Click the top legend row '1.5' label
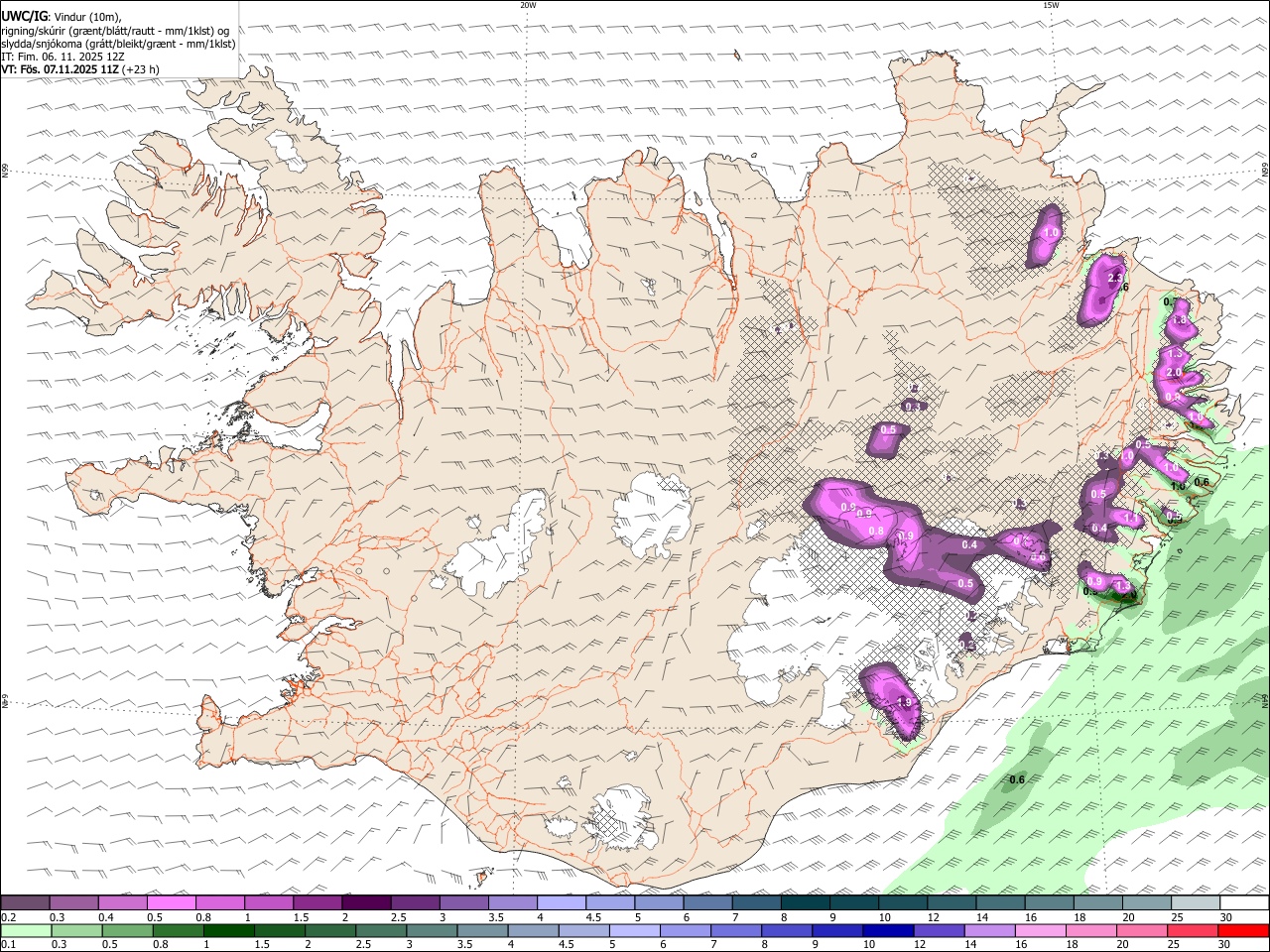 (301, 917)
